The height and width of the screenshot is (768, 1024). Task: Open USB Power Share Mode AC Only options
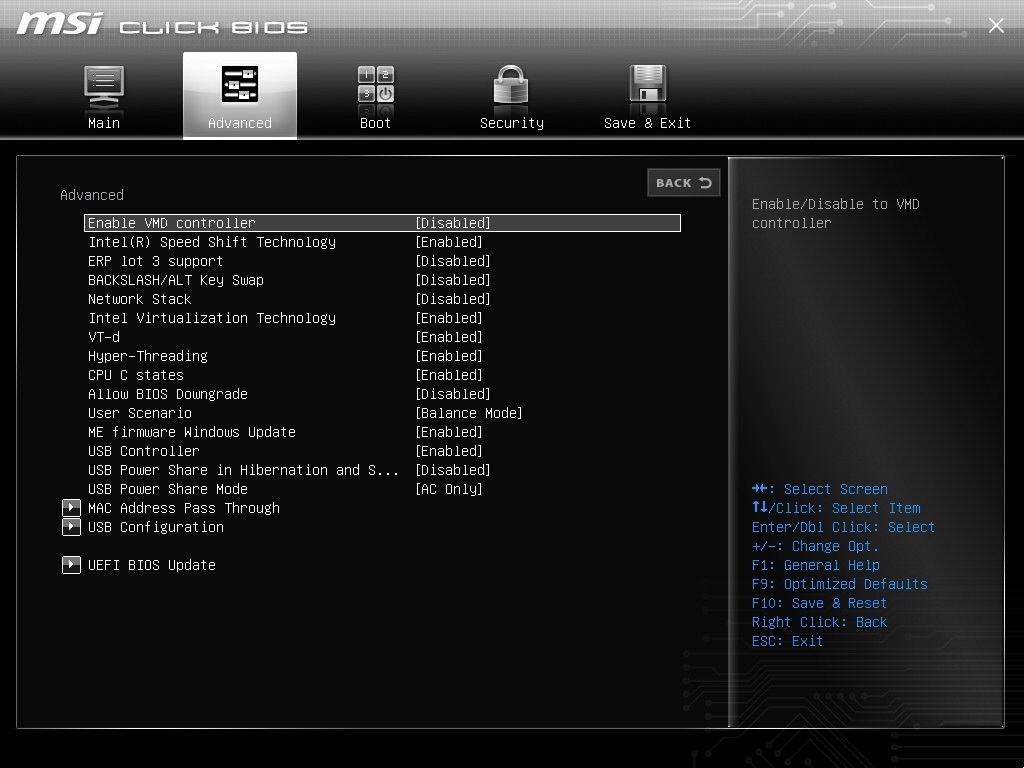tap(449, 489)
